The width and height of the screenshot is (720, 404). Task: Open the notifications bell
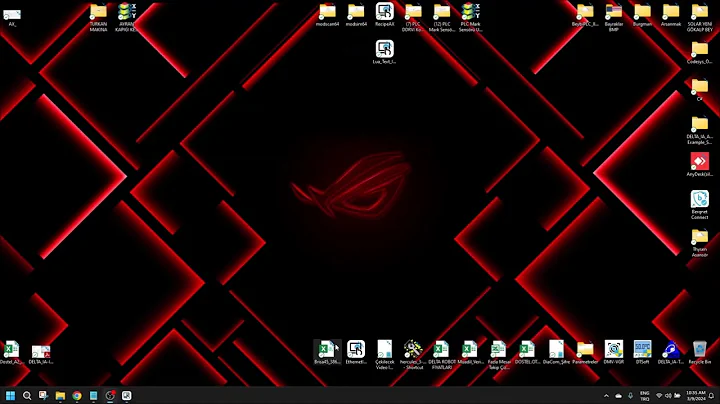pos(711,396)
